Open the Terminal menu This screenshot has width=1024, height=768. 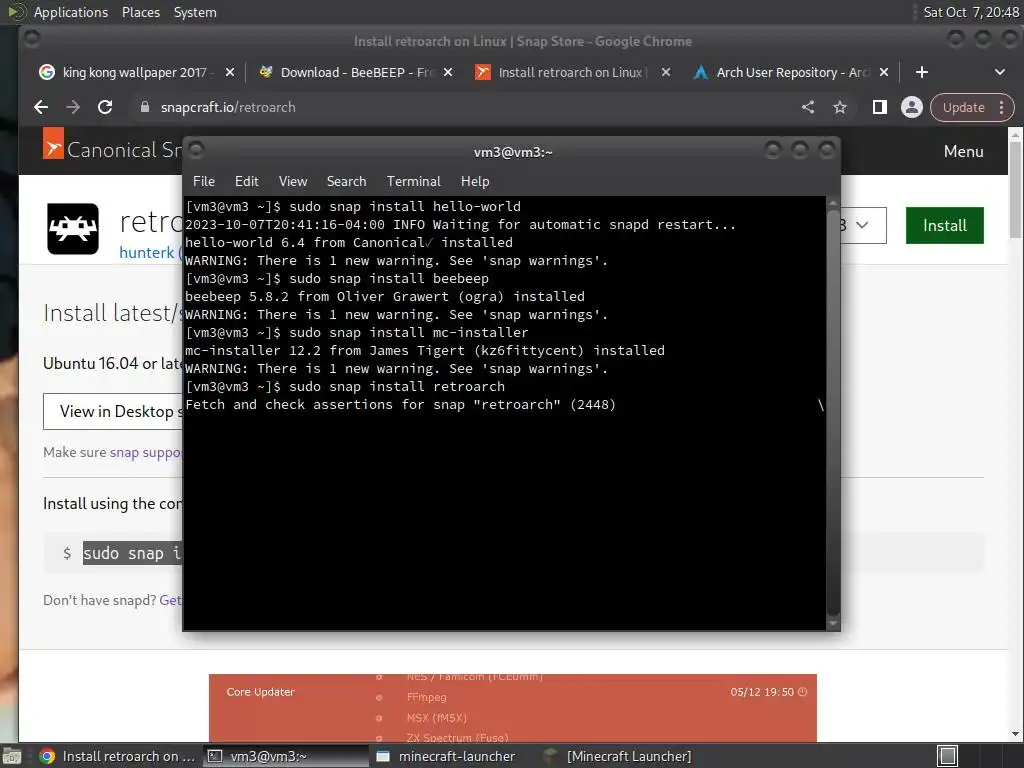pos(413,181)
